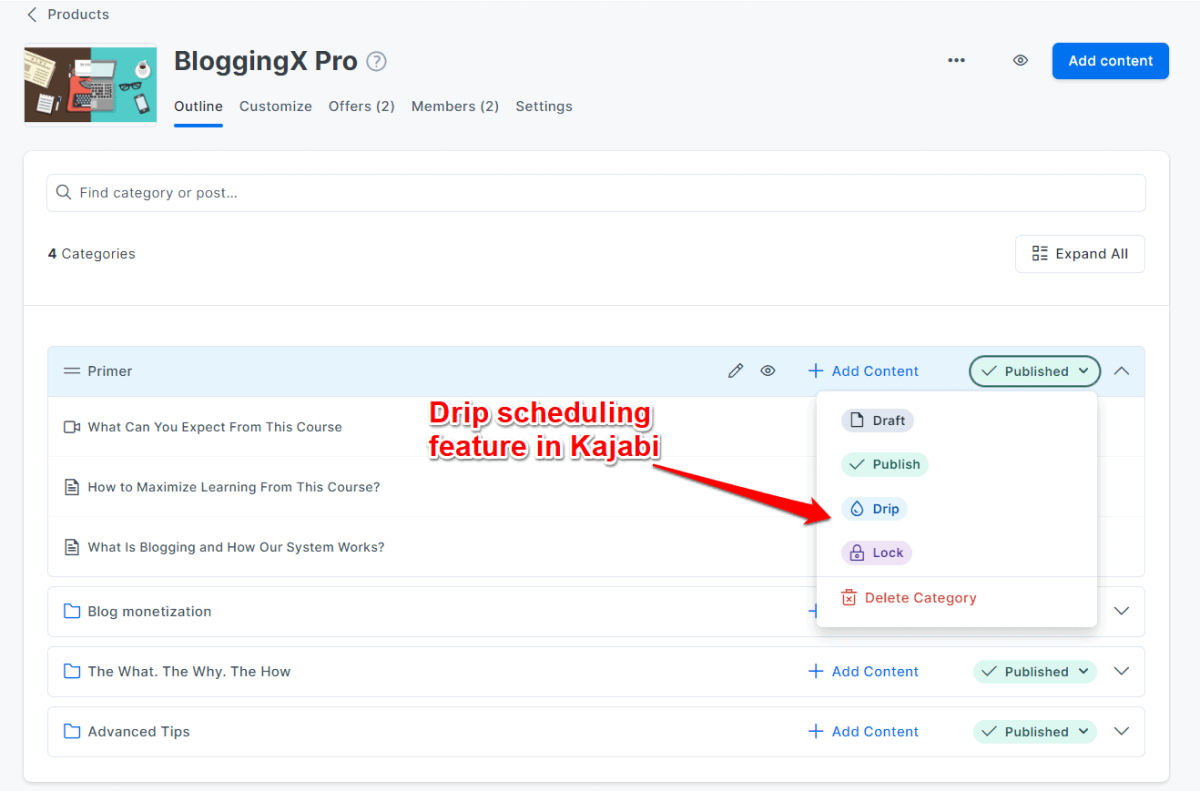Click folder icon of The What. The Why. category
Viewport: 1200px width, 791px height.
point(72,671)
